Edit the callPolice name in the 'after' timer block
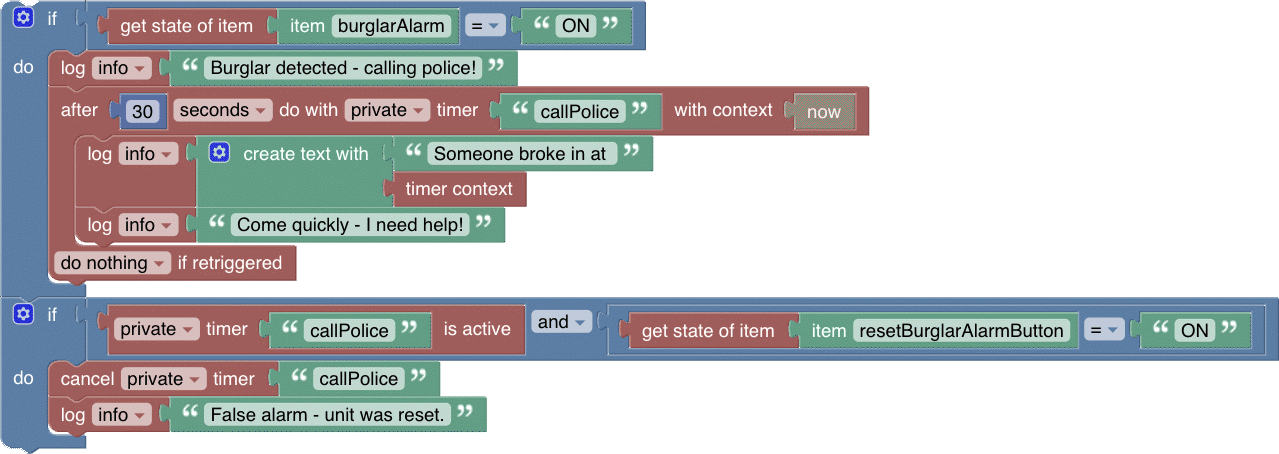Screen dimensions: 1279x454 pos(579,112)
